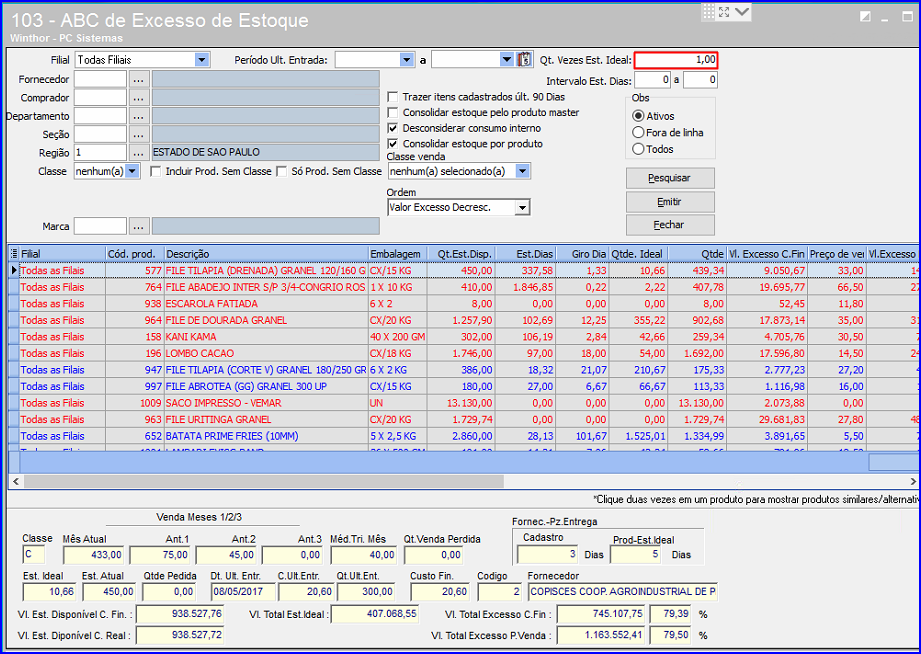Select the Todos radio option
This screenshot has width=921, height=654.
(638, 149)
